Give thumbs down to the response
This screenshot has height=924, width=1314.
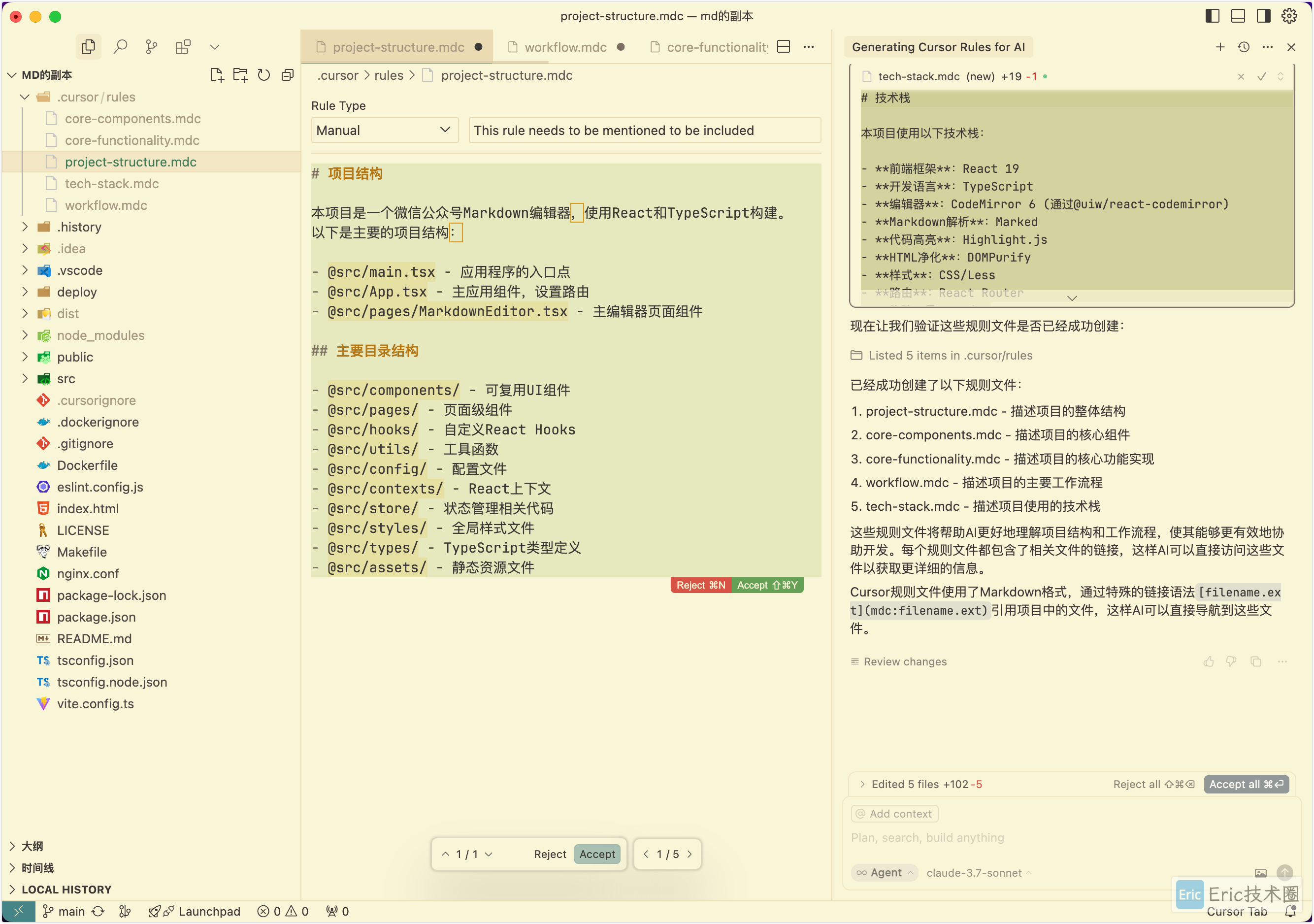[x=1232, y=662]
